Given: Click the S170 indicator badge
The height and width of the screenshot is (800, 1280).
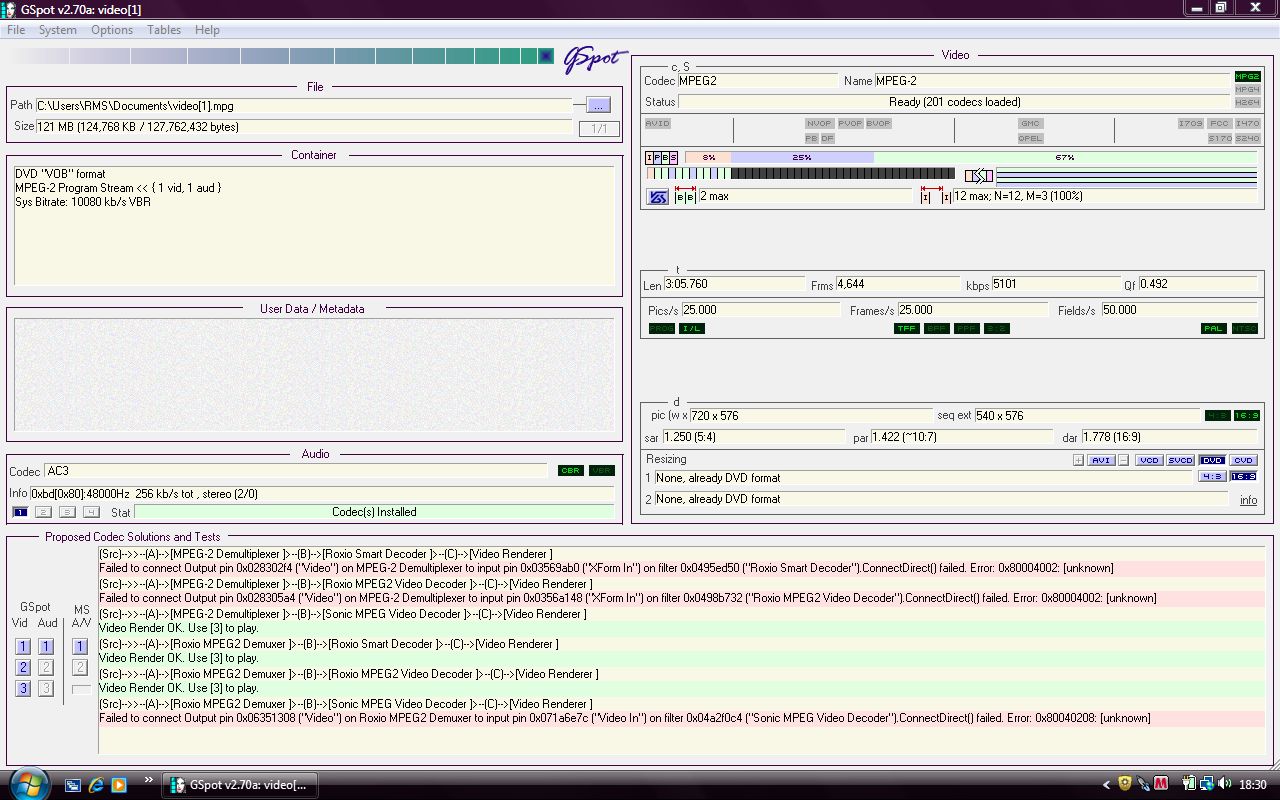Looking at the screenshot, I should coord(1219,138).
